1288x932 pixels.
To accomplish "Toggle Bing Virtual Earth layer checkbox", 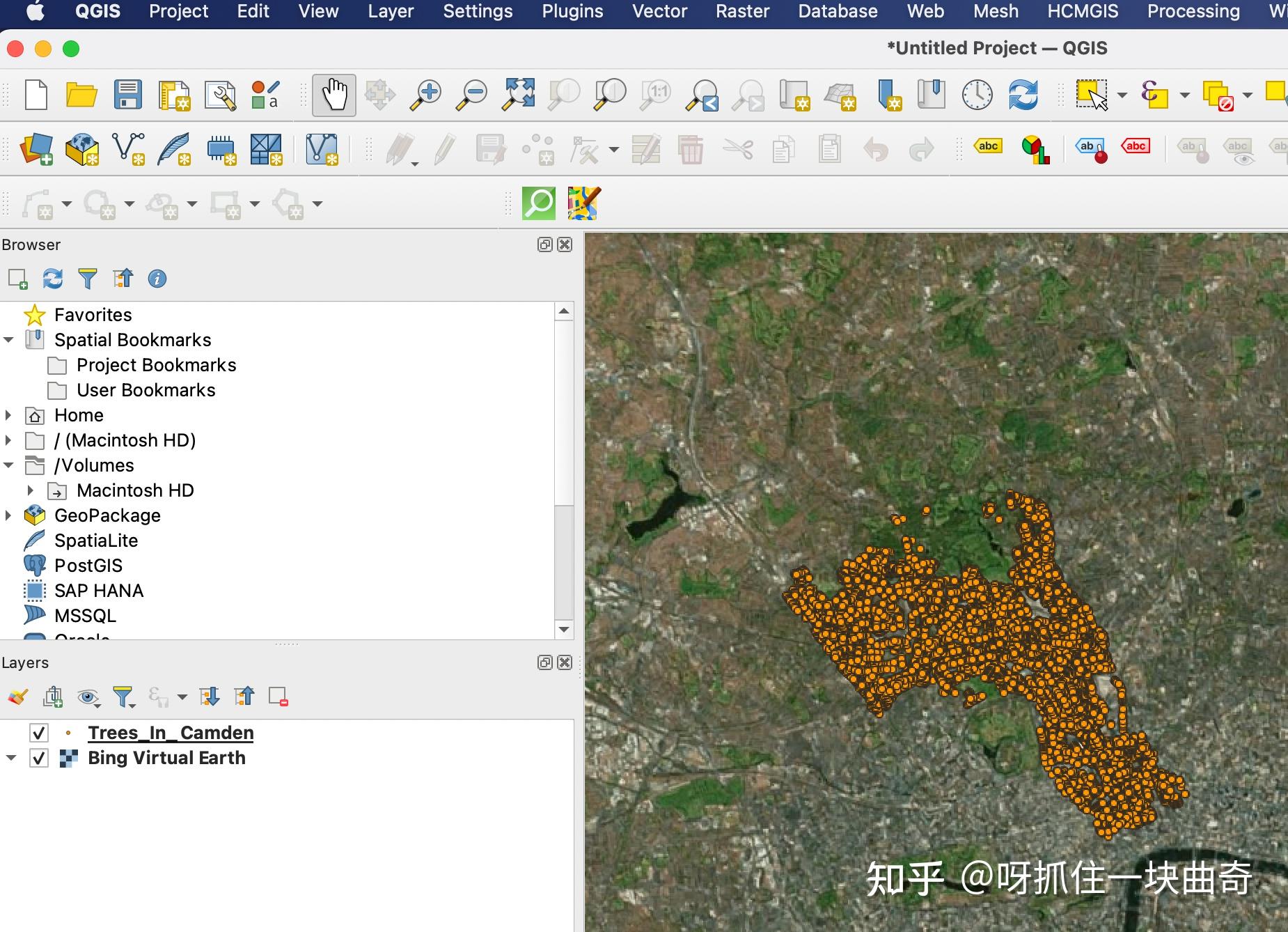I will tap(39, 758).
